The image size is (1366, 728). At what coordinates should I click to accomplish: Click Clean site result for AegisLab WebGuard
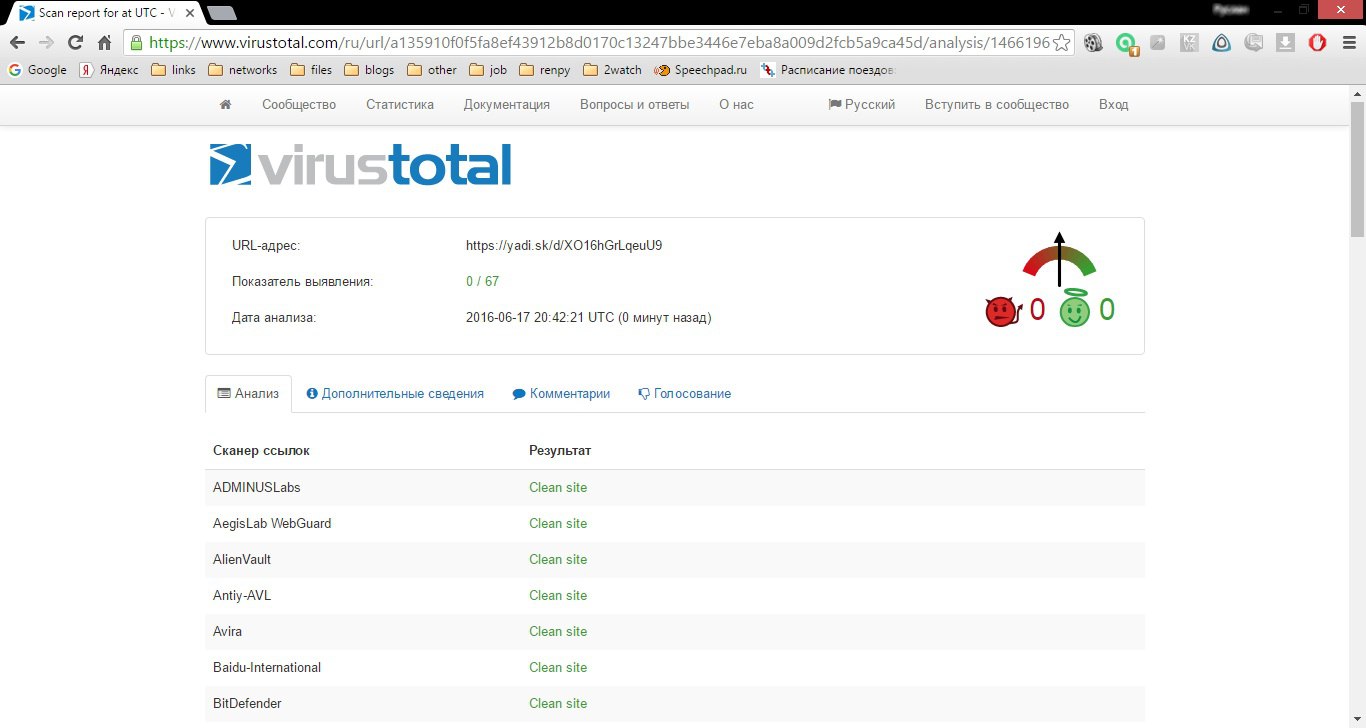pos(558,523)
